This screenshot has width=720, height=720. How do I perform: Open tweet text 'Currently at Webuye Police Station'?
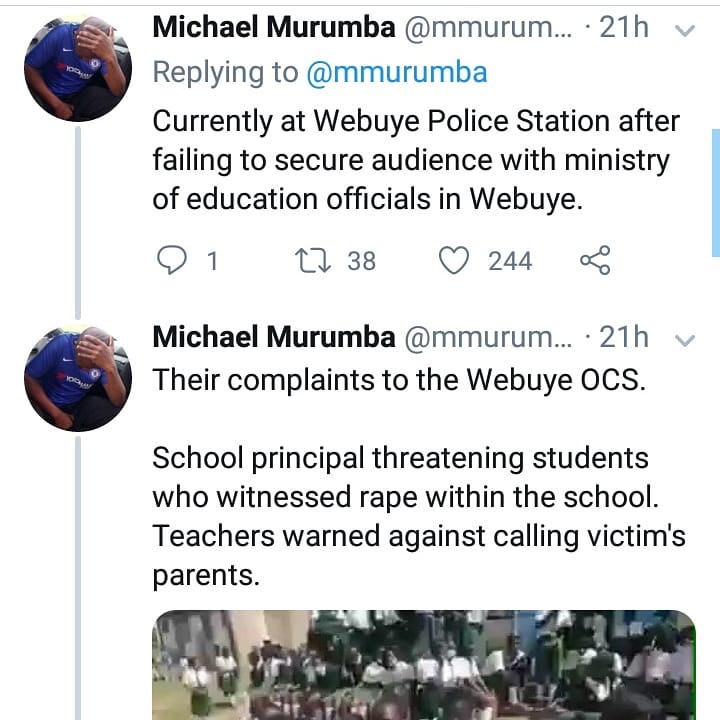click(x=416, y=160)
